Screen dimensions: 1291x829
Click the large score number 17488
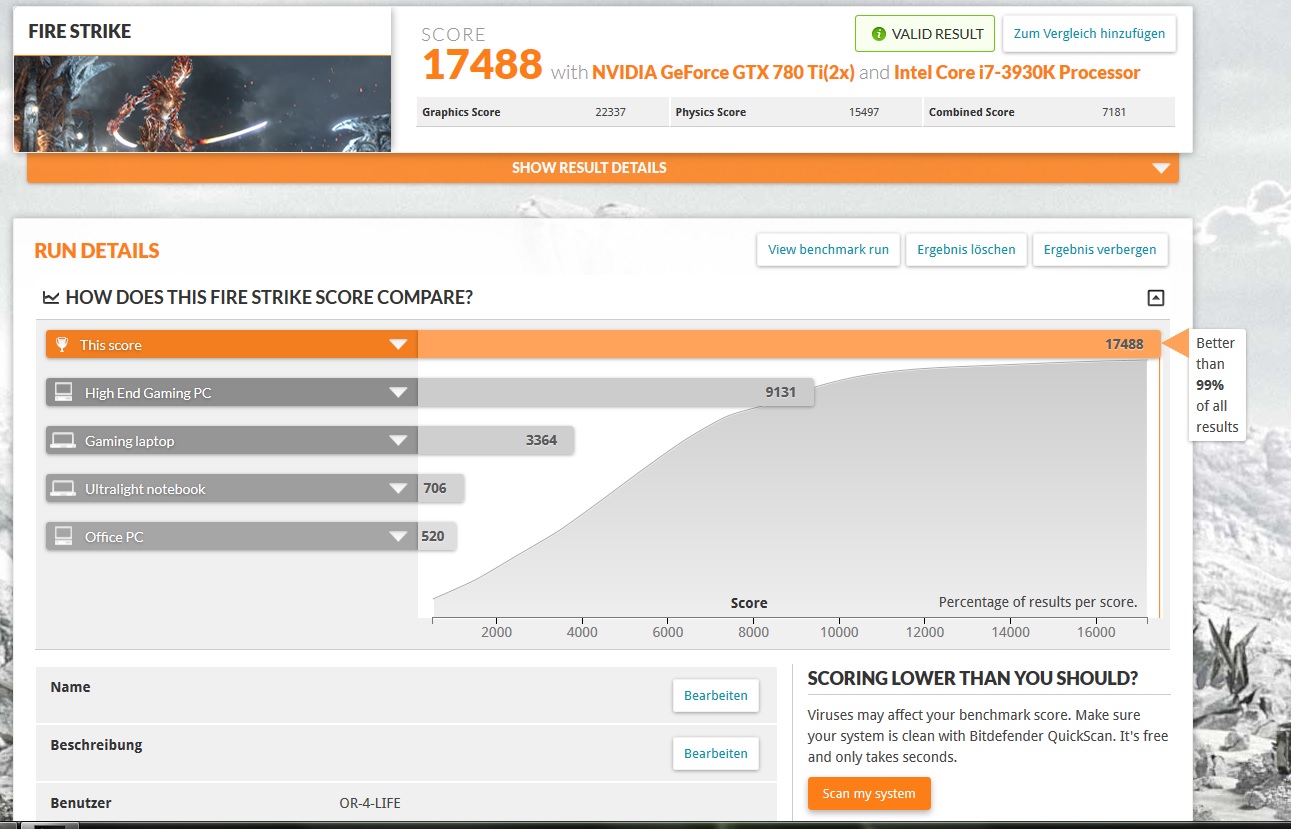tap(482, 66)
